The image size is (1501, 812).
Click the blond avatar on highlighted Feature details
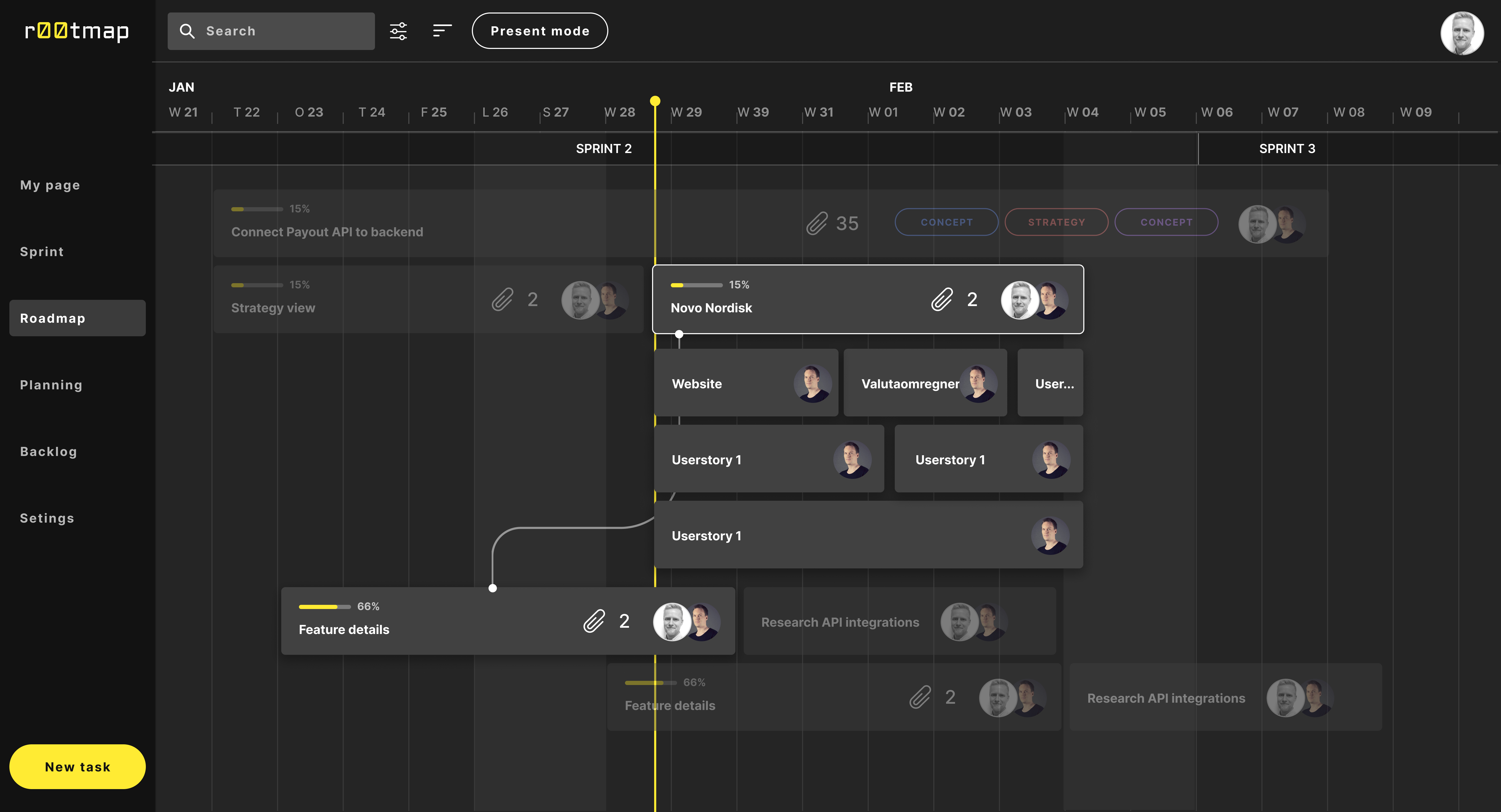tap(672, 621)
